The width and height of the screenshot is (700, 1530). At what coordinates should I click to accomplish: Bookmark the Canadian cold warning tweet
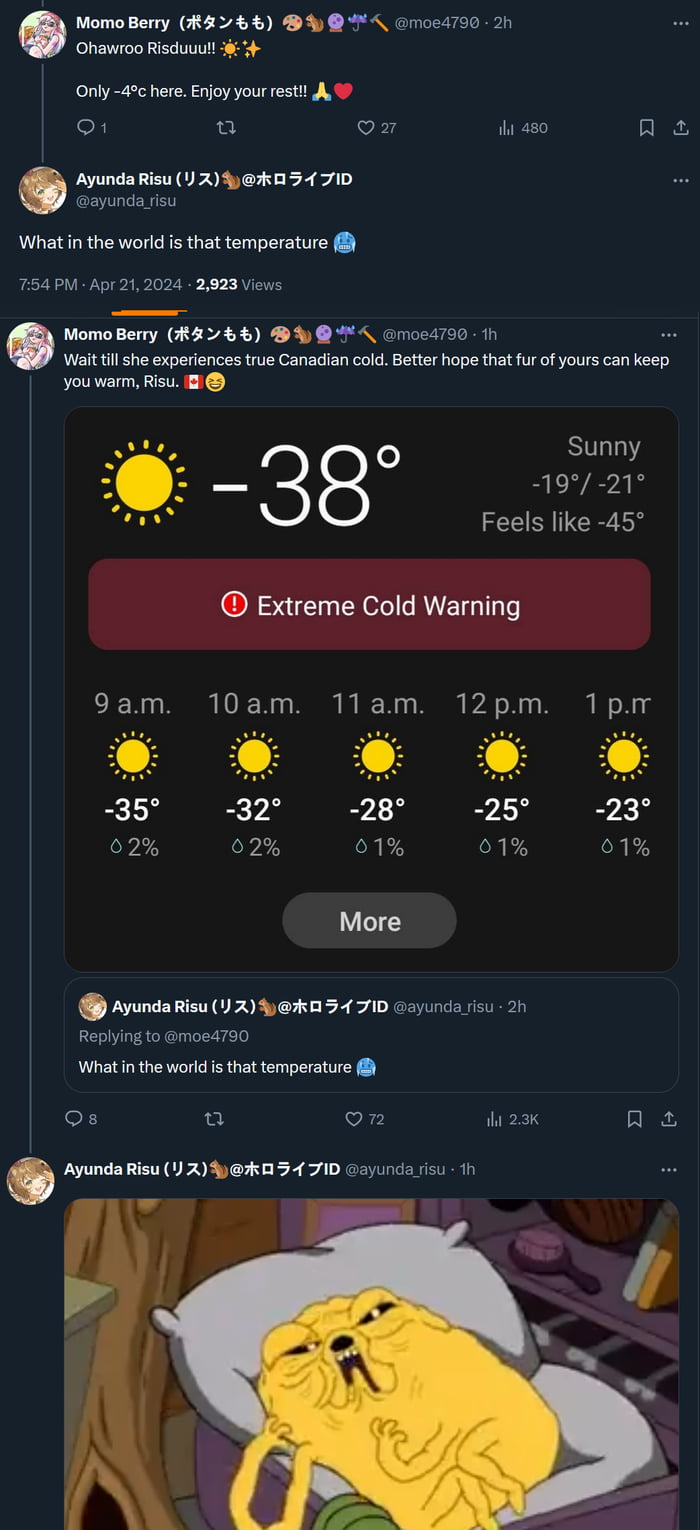(634, 1119)
